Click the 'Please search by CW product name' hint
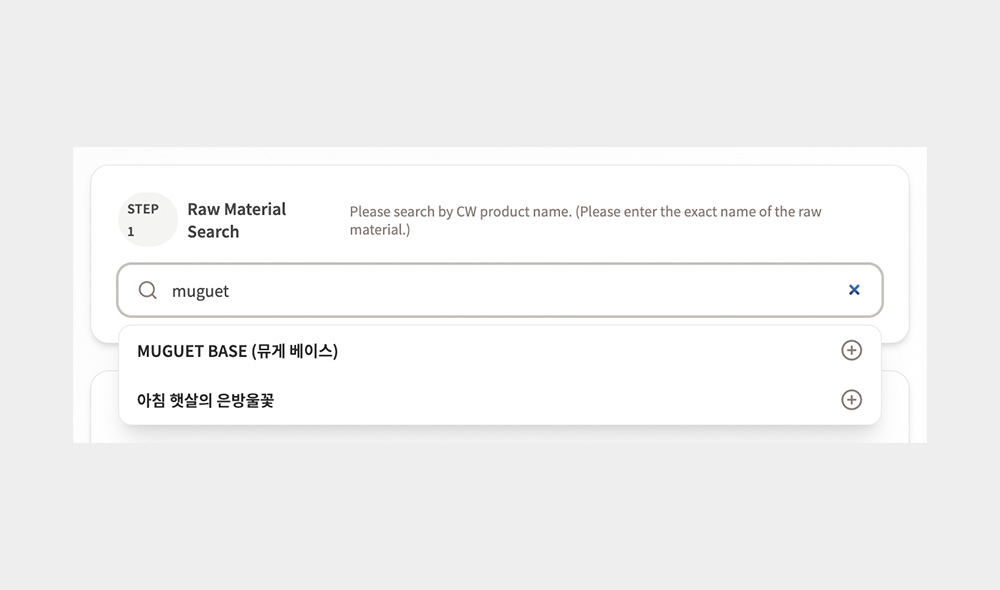This screenshot has width=1000, height=590. (585, 220)
